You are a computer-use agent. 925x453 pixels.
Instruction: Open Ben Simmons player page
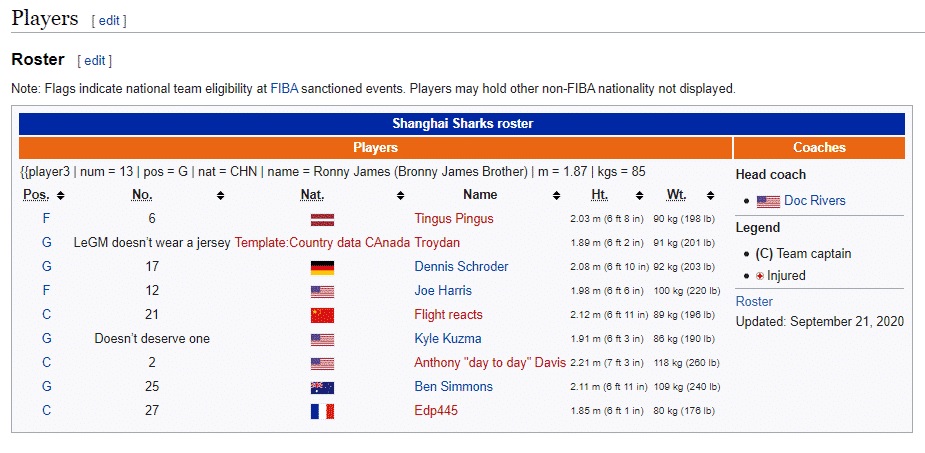[x=453, y=387]
